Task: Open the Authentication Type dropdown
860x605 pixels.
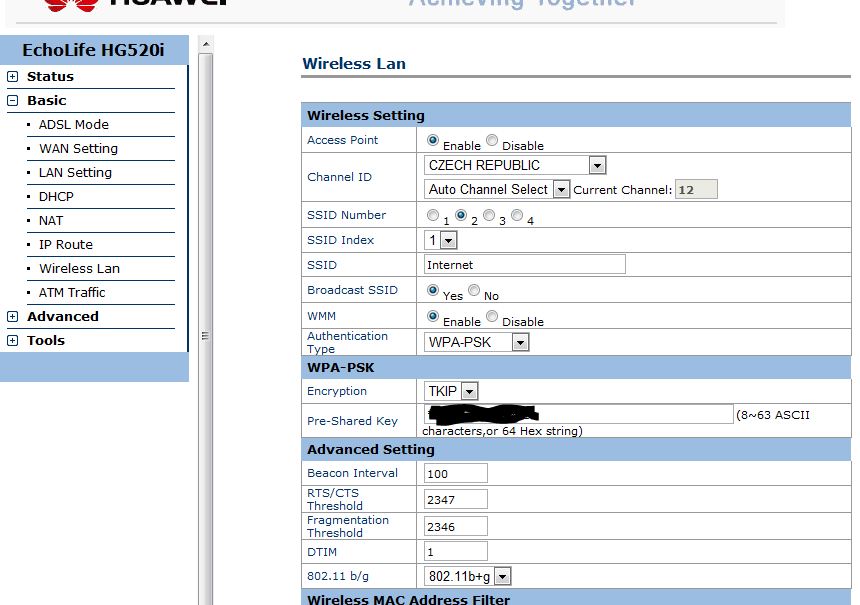Action: [x=477, y=342]
